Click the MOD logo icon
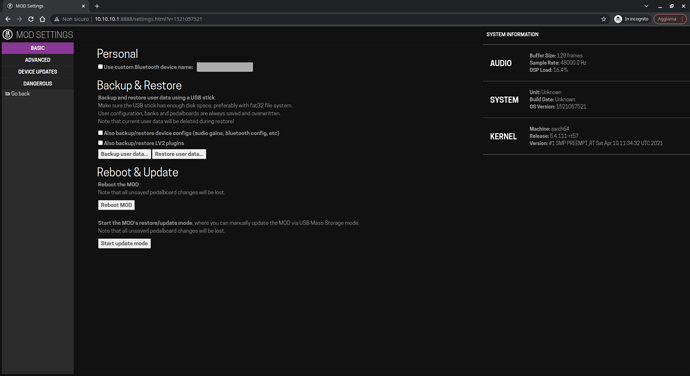 (x=7, y=34)
